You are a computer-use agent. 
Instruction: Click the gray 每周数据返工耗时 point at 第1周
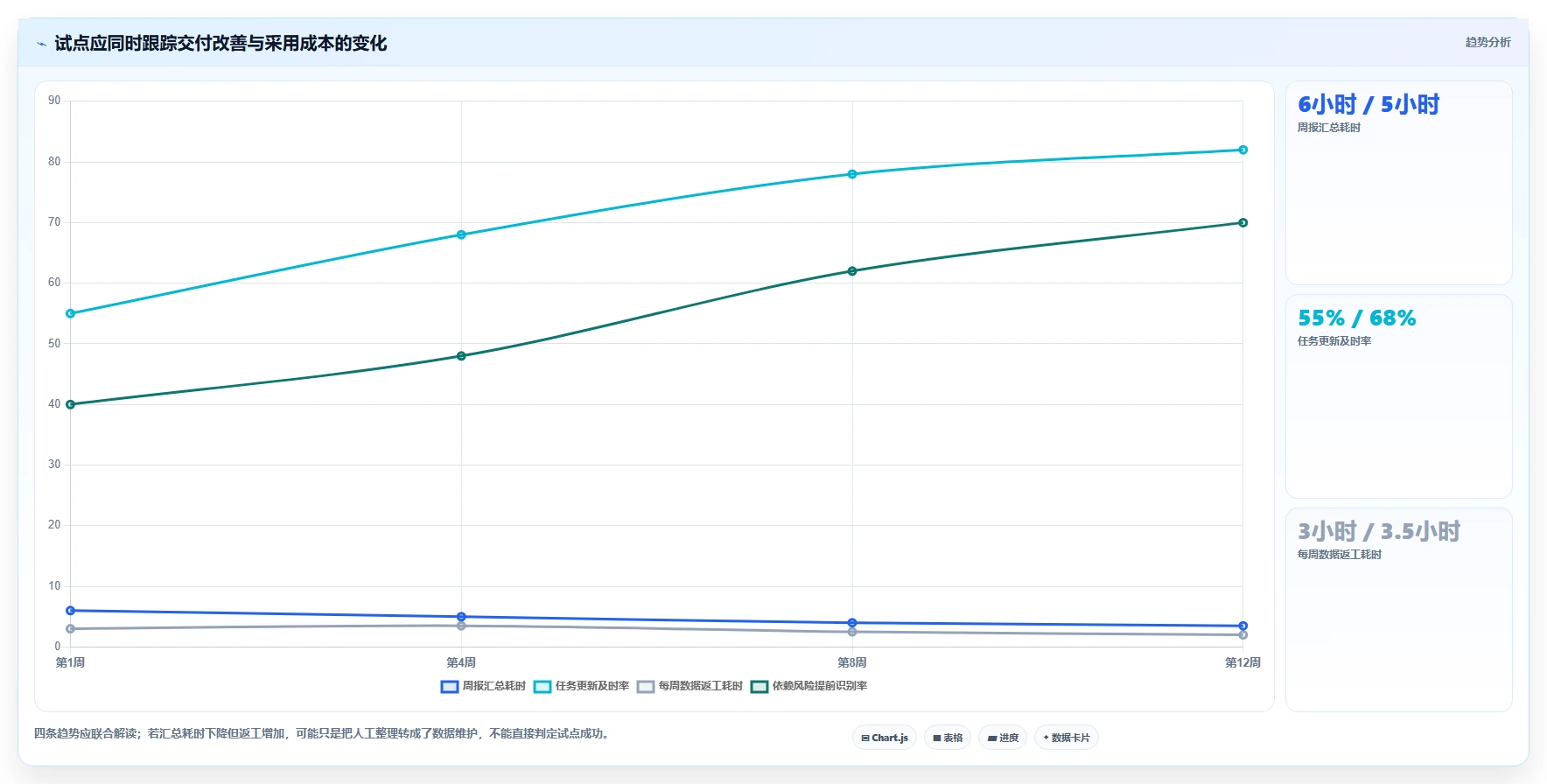71,629
